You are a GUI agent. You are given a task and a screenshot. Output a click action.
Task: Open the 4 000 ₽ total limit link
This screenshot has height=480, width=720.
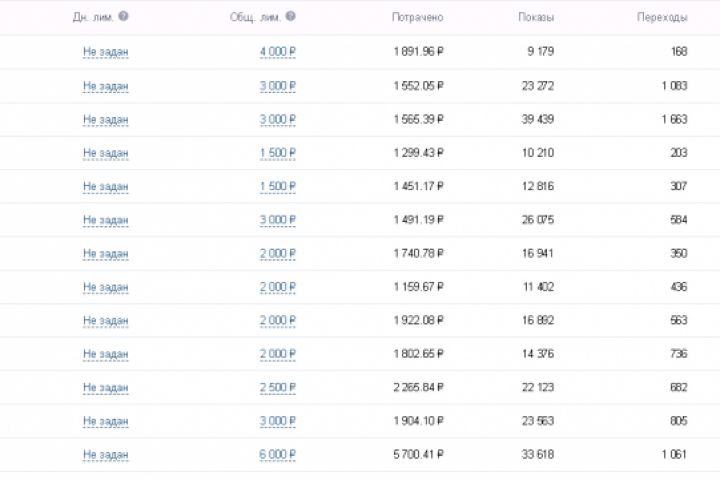tap(277, 52)
